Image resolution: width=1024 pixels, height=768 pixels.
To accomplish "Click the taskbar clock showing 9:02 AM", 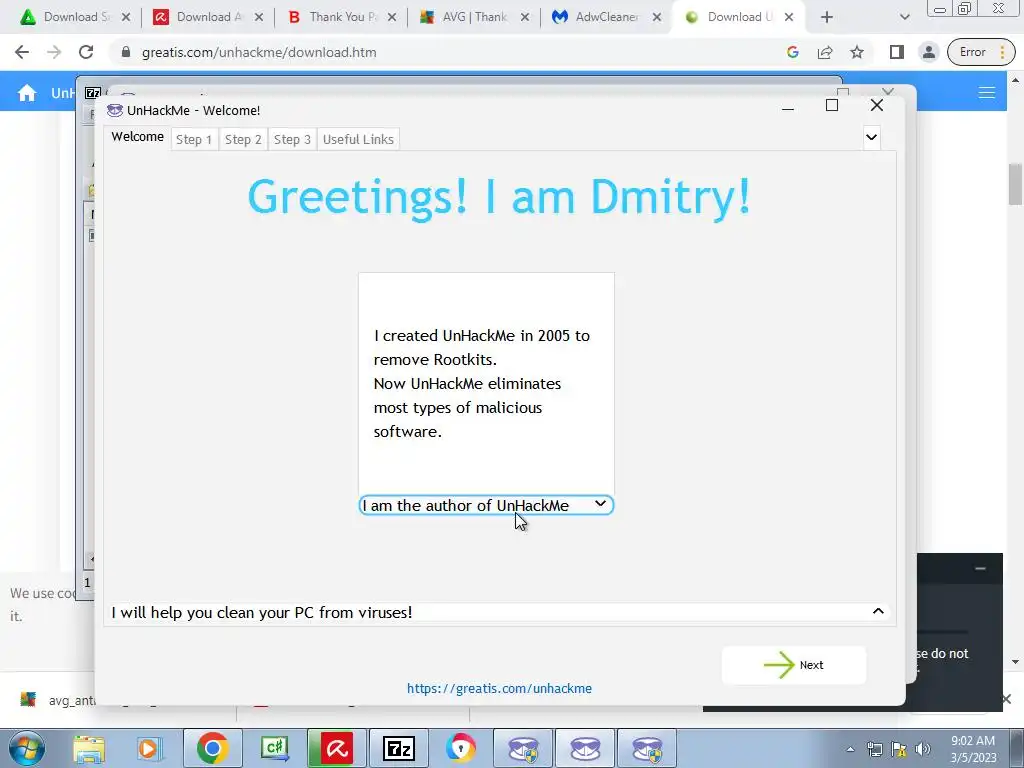I will 973,749.
